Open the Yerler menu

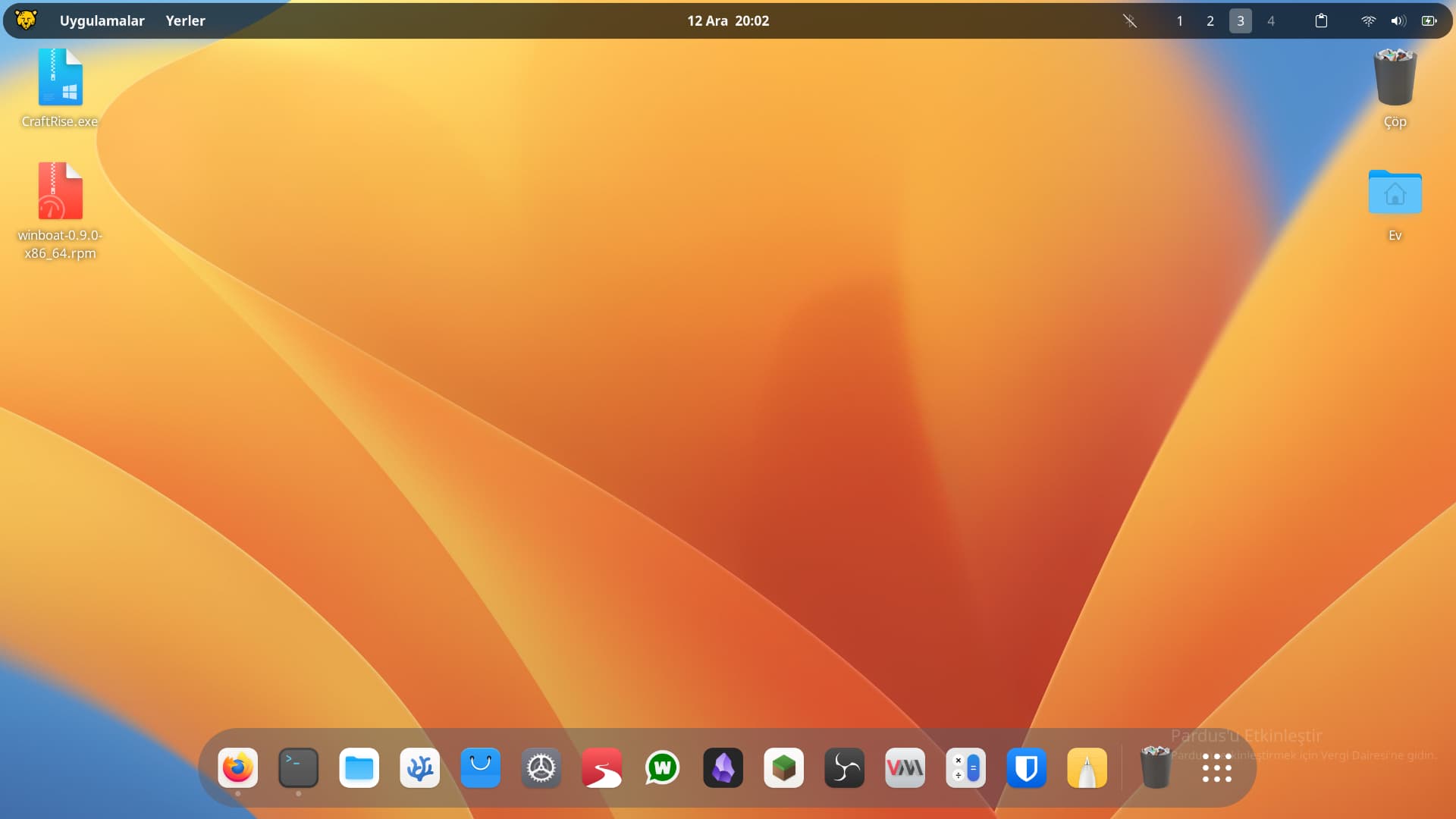pos(185,20)
